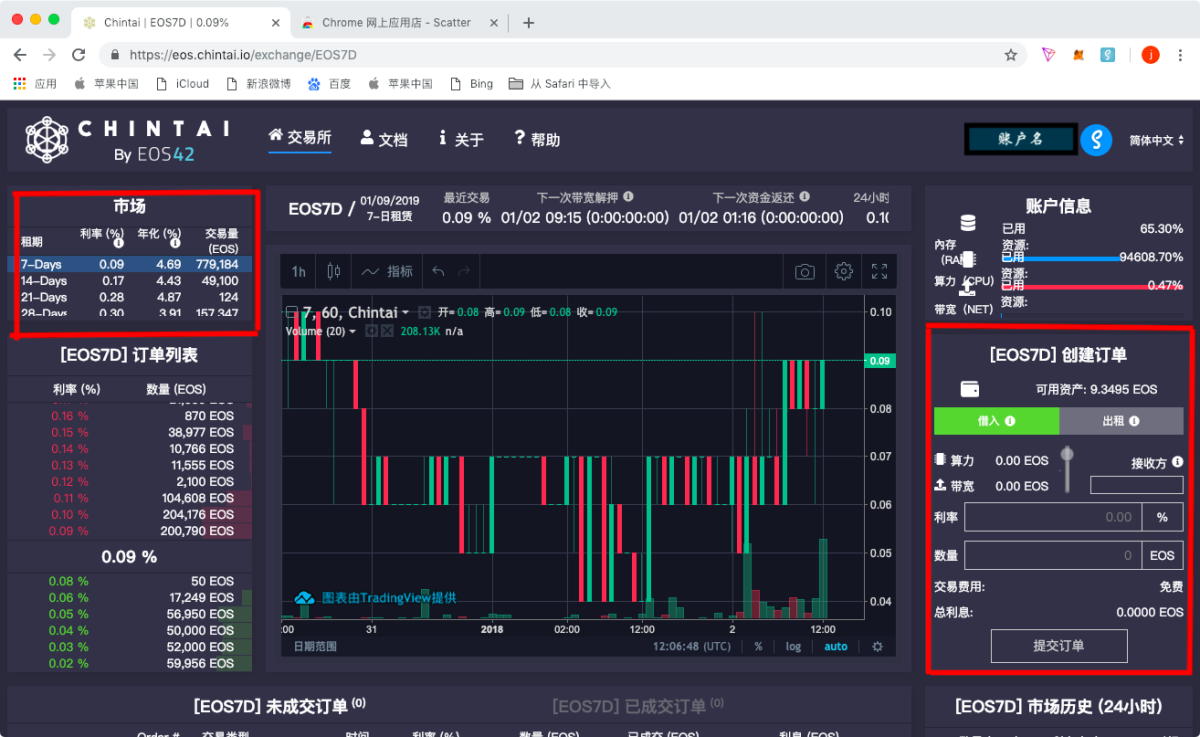Click the Scatter extension icon in Chrome toolbar

pyautogui.click(x=1107, y=55)
